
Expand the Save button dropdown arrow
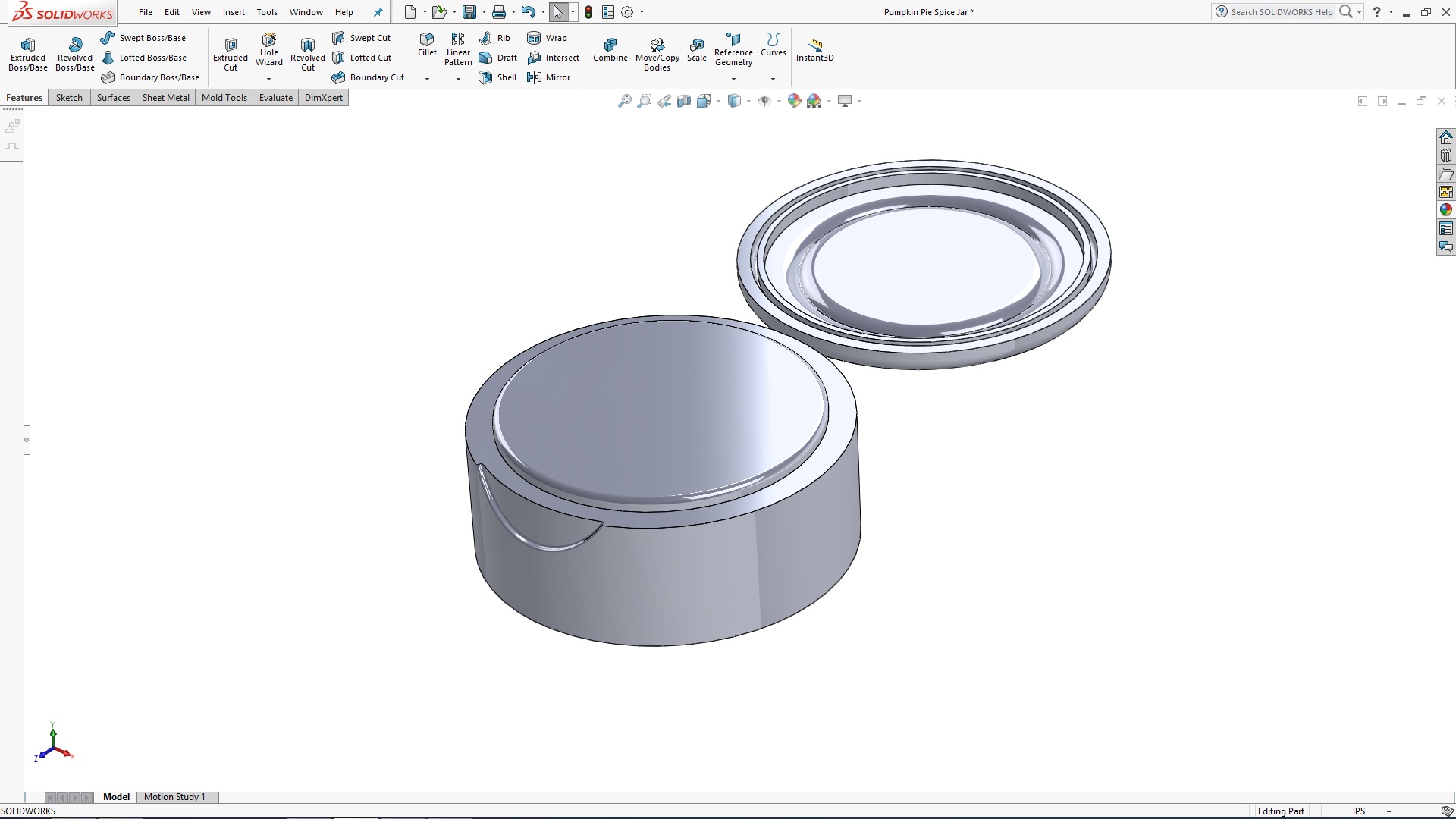483,12
